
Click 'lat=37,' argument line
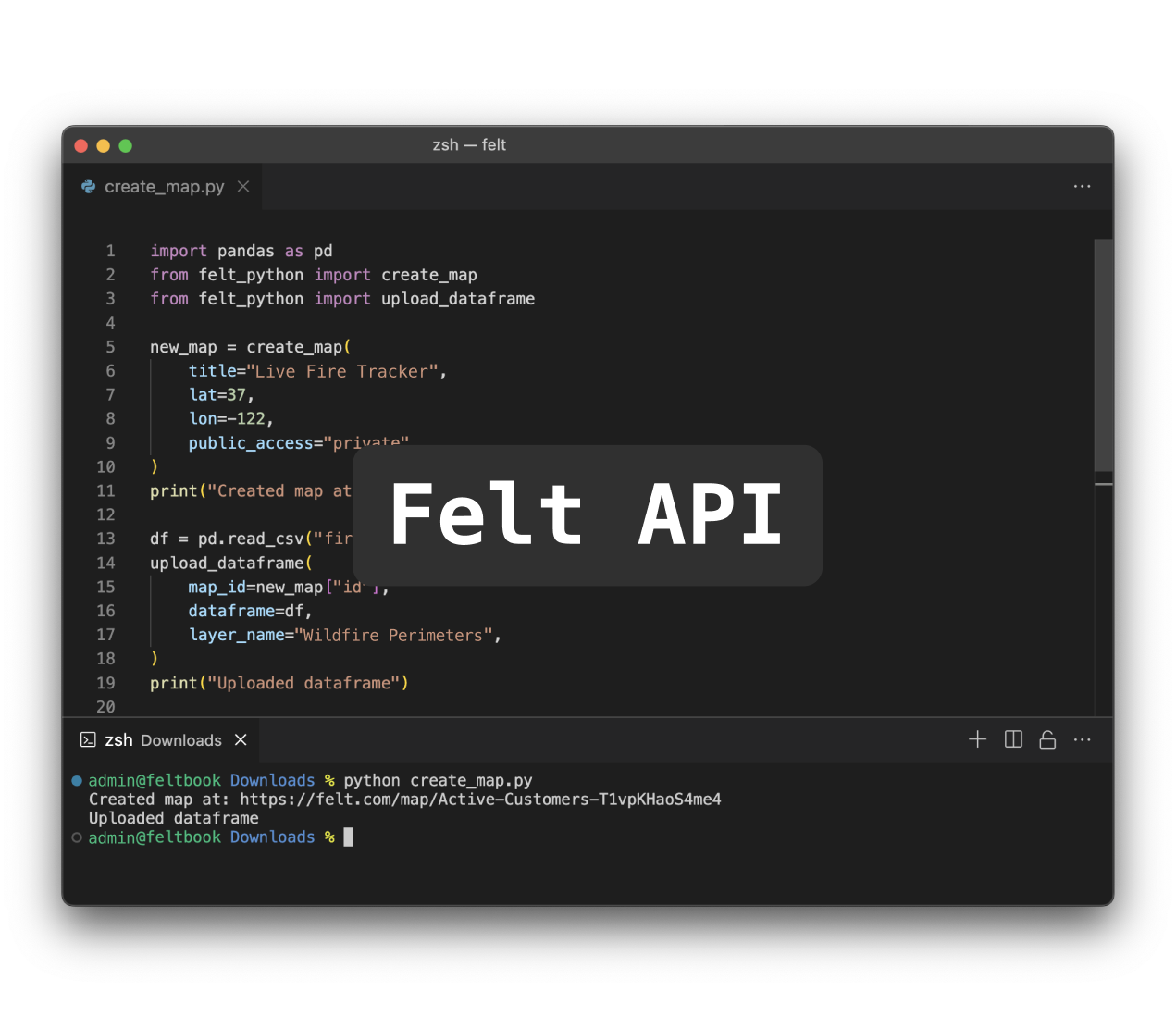(221, 395)
